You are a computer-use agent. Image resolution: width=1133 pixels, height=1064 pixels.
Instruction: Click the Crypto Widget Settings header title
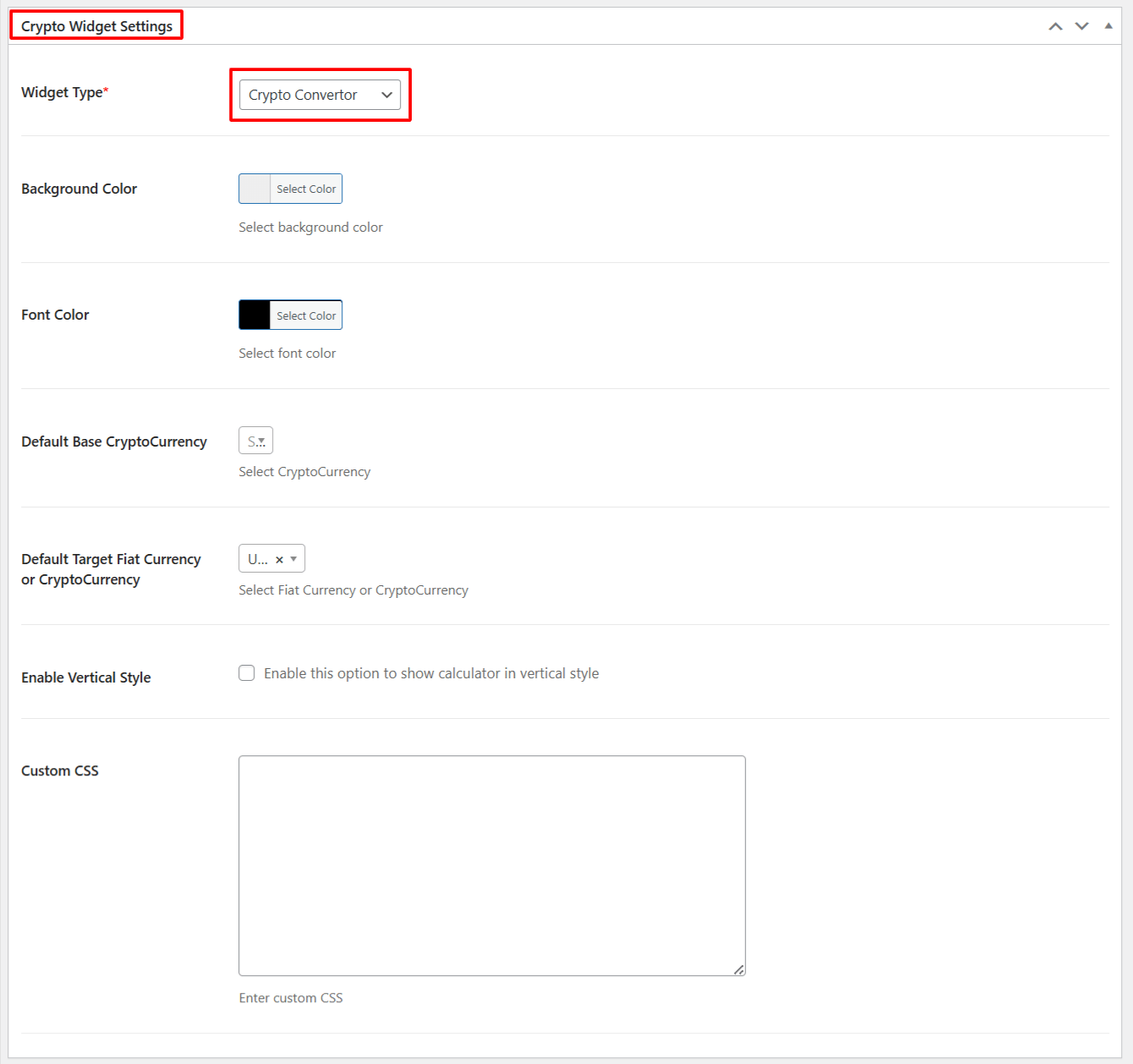pos(96,26)
